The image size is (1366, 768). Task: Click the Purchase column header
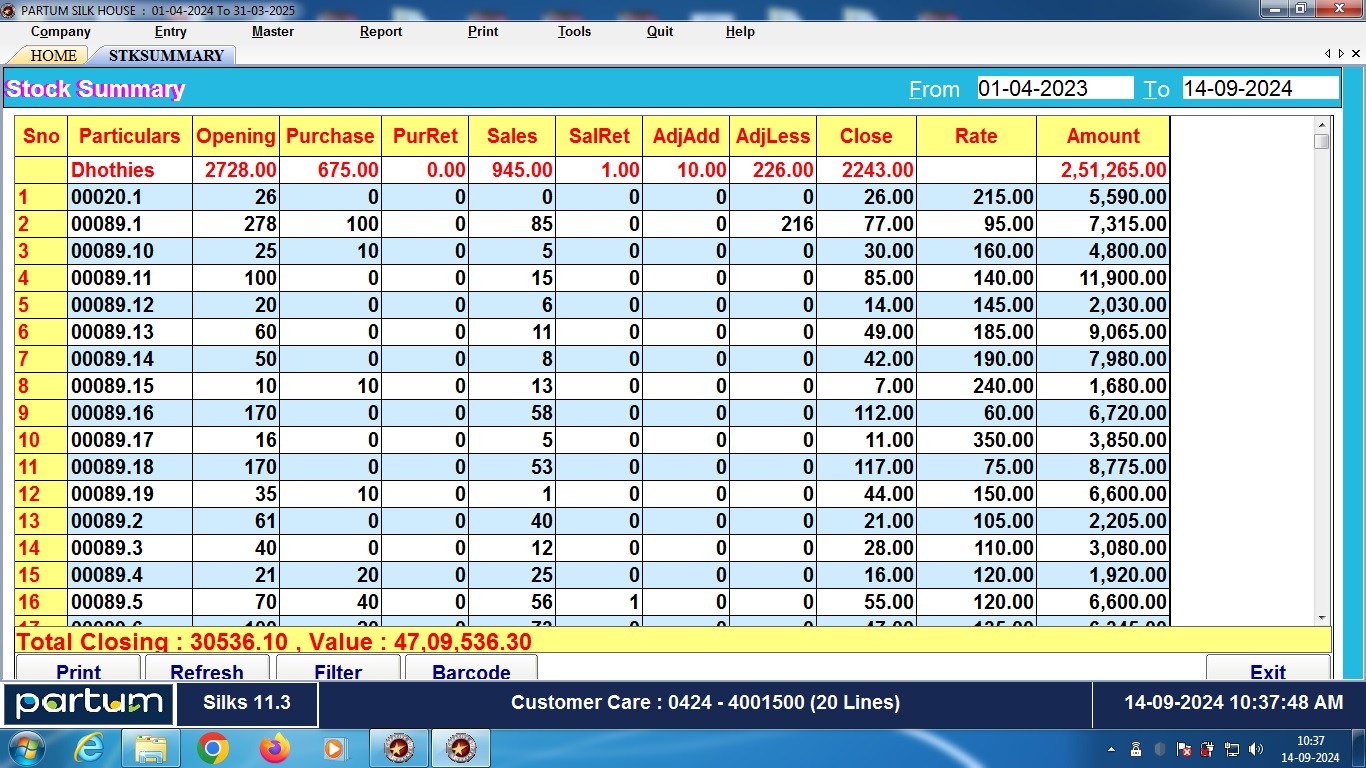click(330, 136)
